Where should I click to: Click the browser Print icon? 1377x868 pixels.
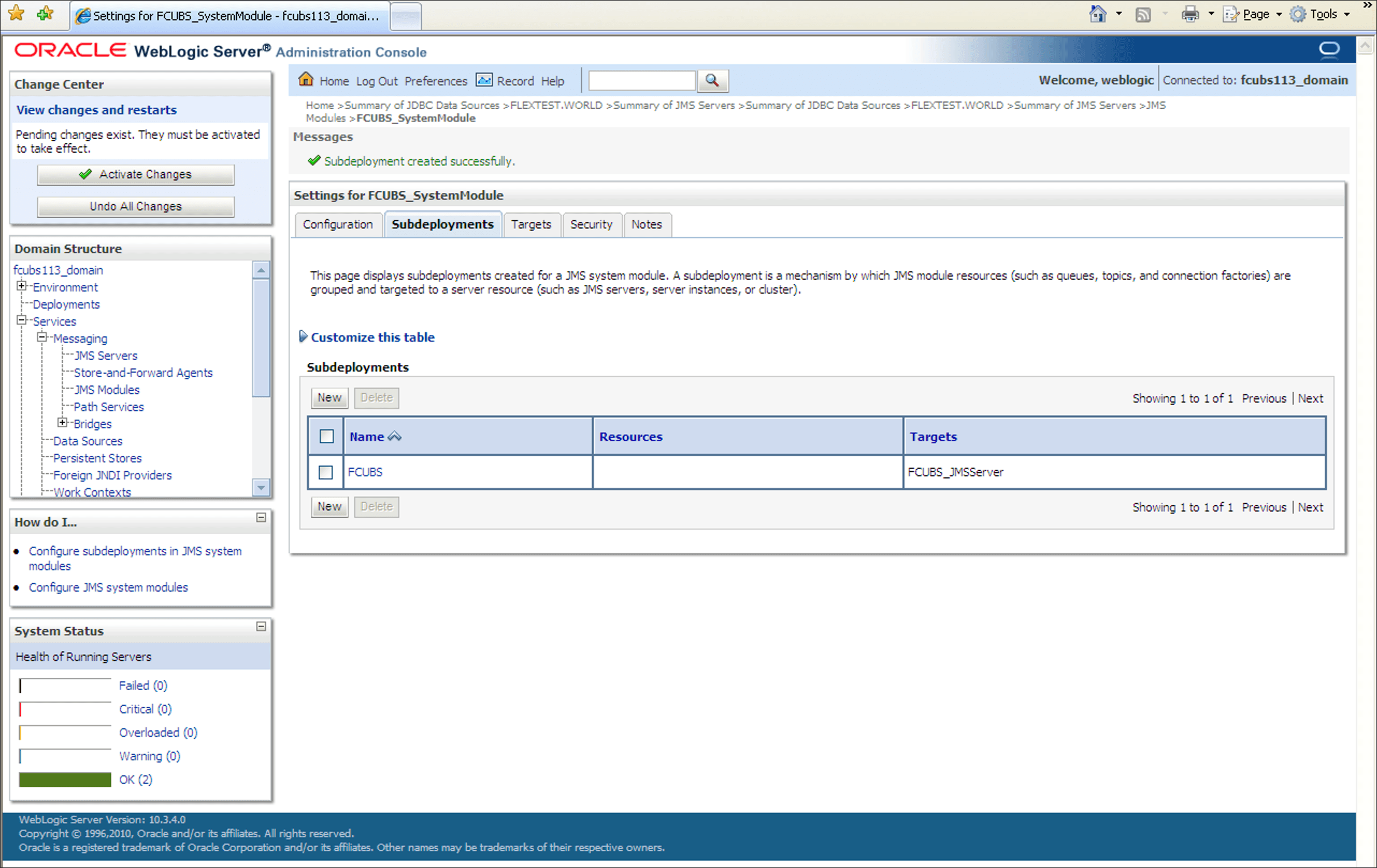(1190, 15)
